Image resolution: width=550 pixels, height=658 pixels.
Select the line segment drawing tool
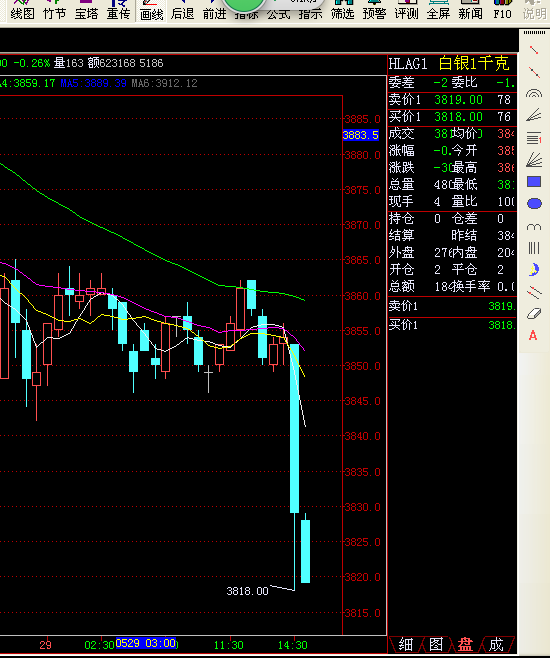[534, 50]
